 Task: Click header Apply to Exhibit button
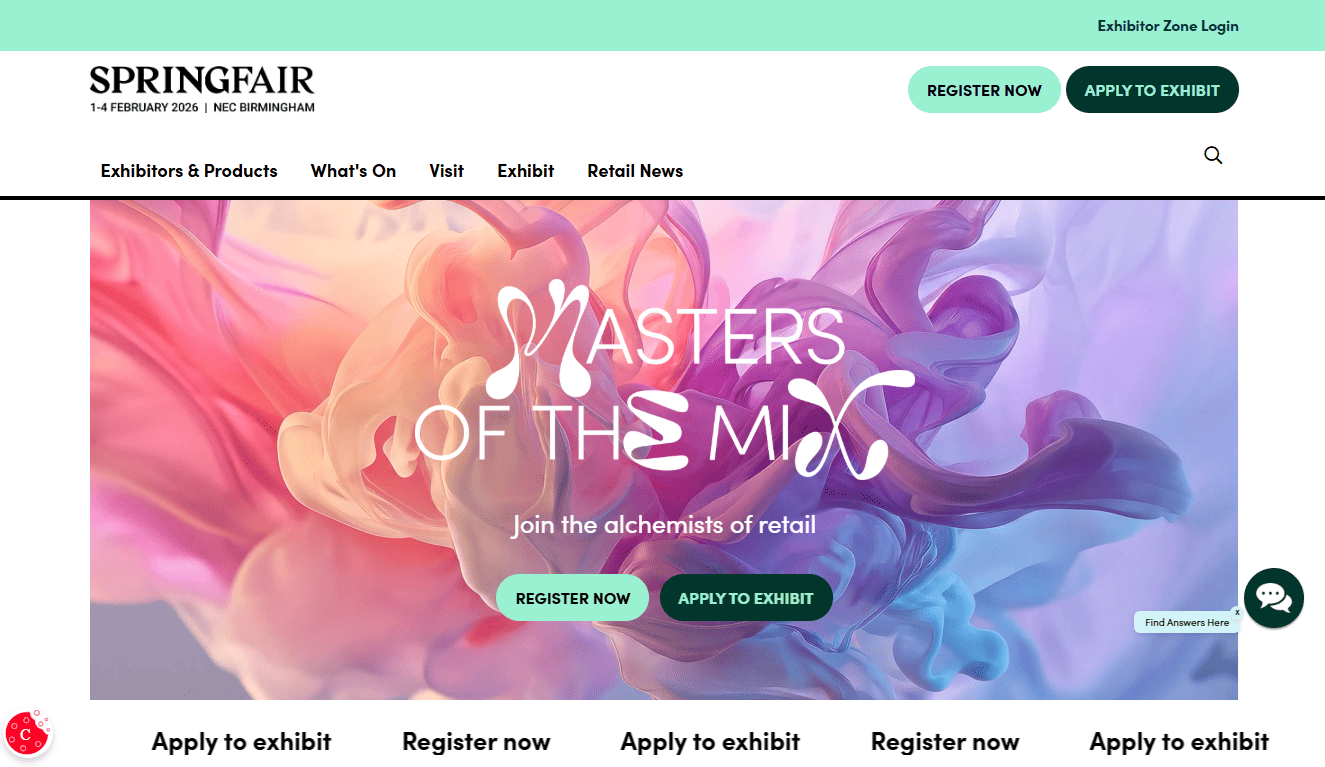coord(1152,90)
